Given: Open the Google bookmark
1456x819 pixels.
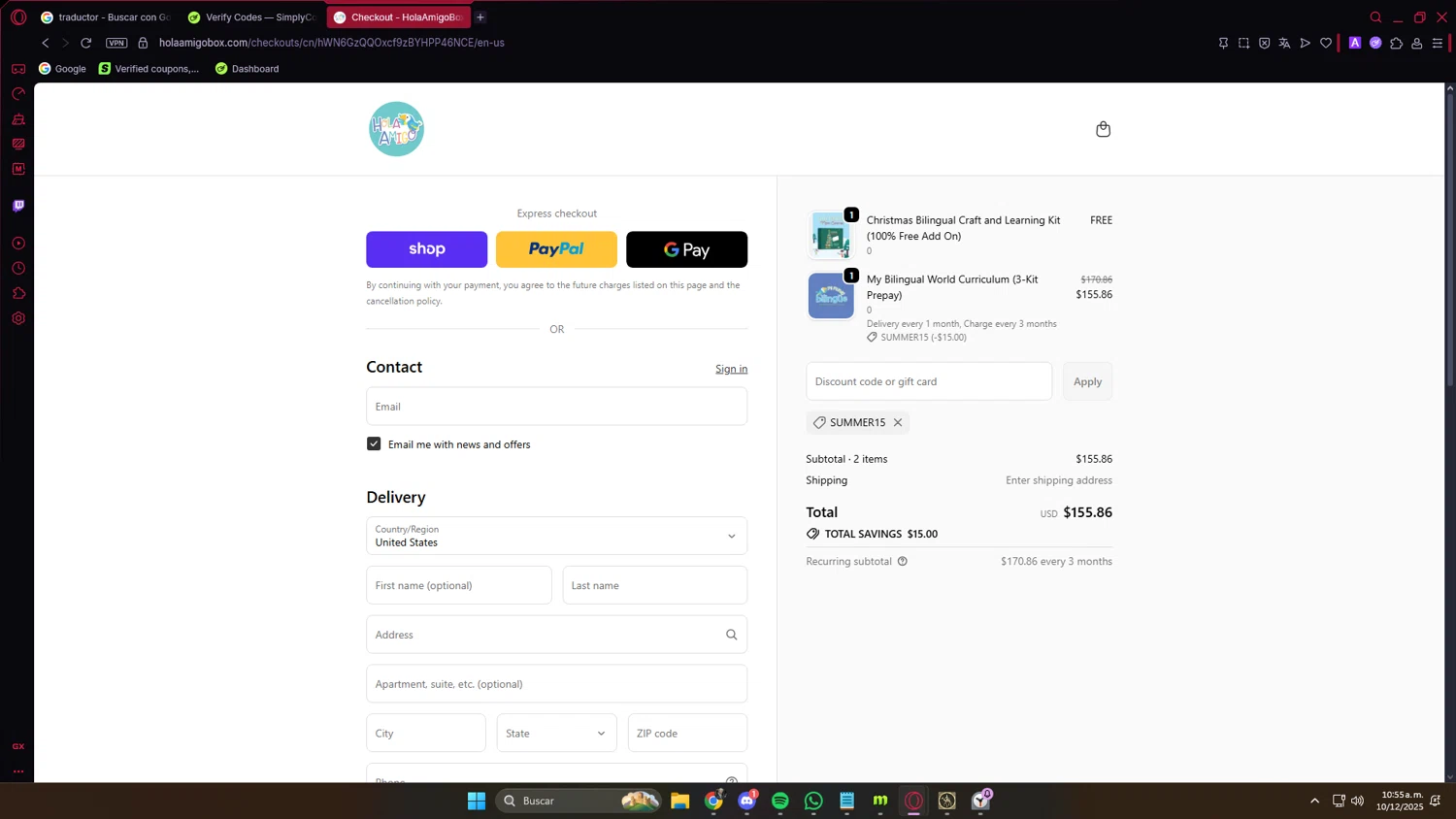Looking at the screenshot, I should [62, 69].
